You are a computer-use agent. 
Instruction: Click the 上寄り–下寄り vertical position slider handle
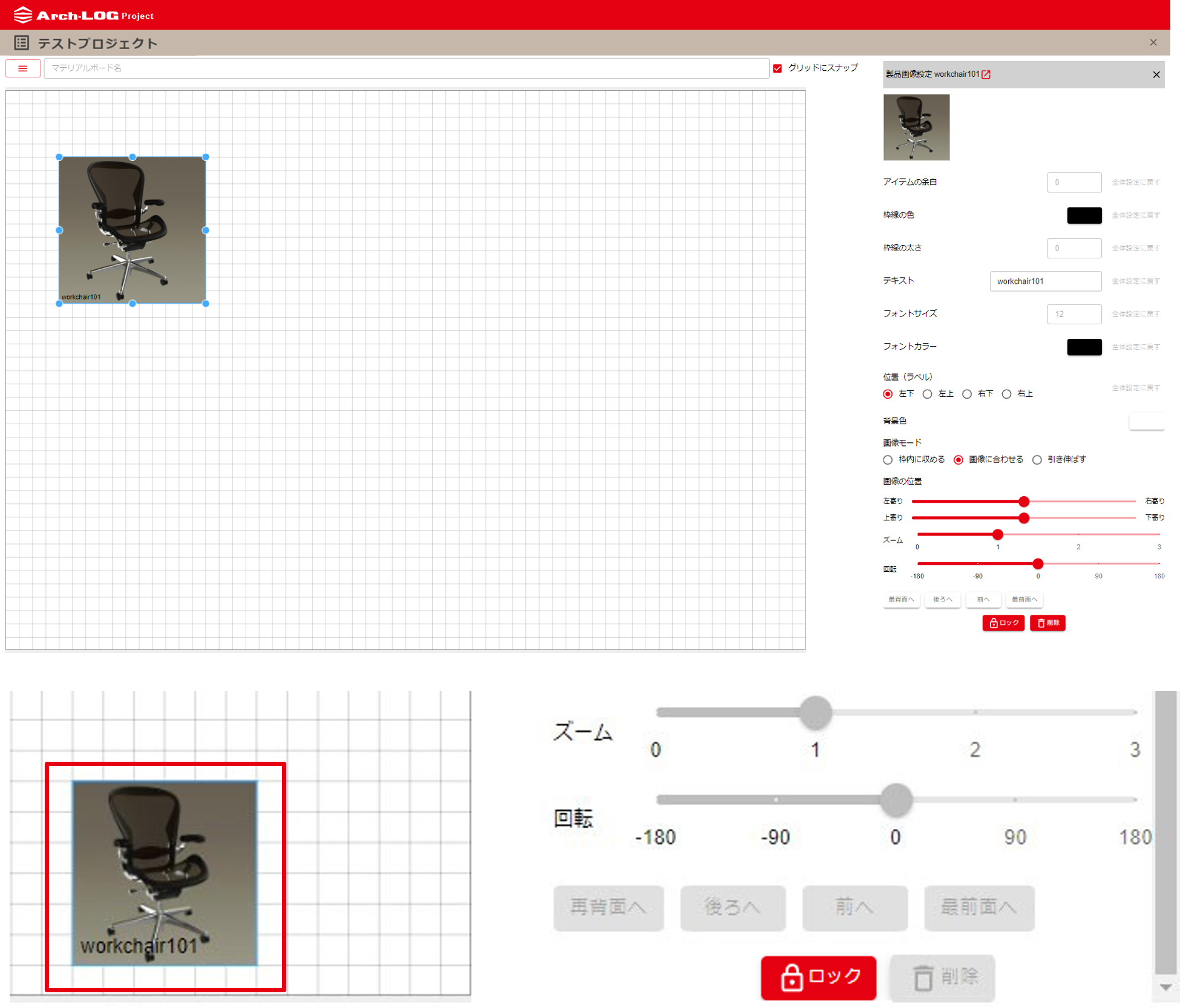coord(1024,518)
